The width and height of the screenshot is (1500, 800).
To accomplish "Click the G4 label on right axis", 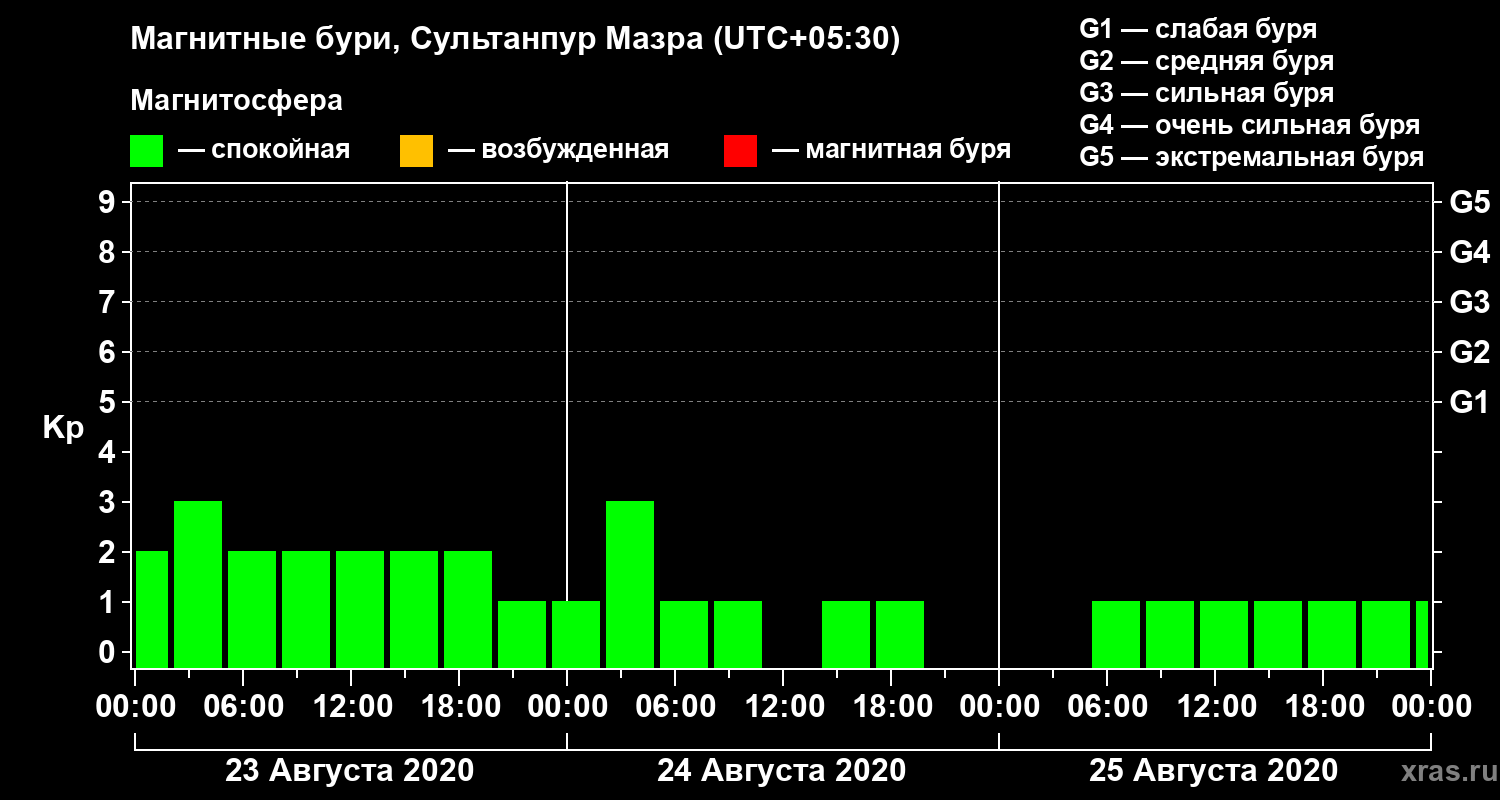I will [x=1469, y=252].
